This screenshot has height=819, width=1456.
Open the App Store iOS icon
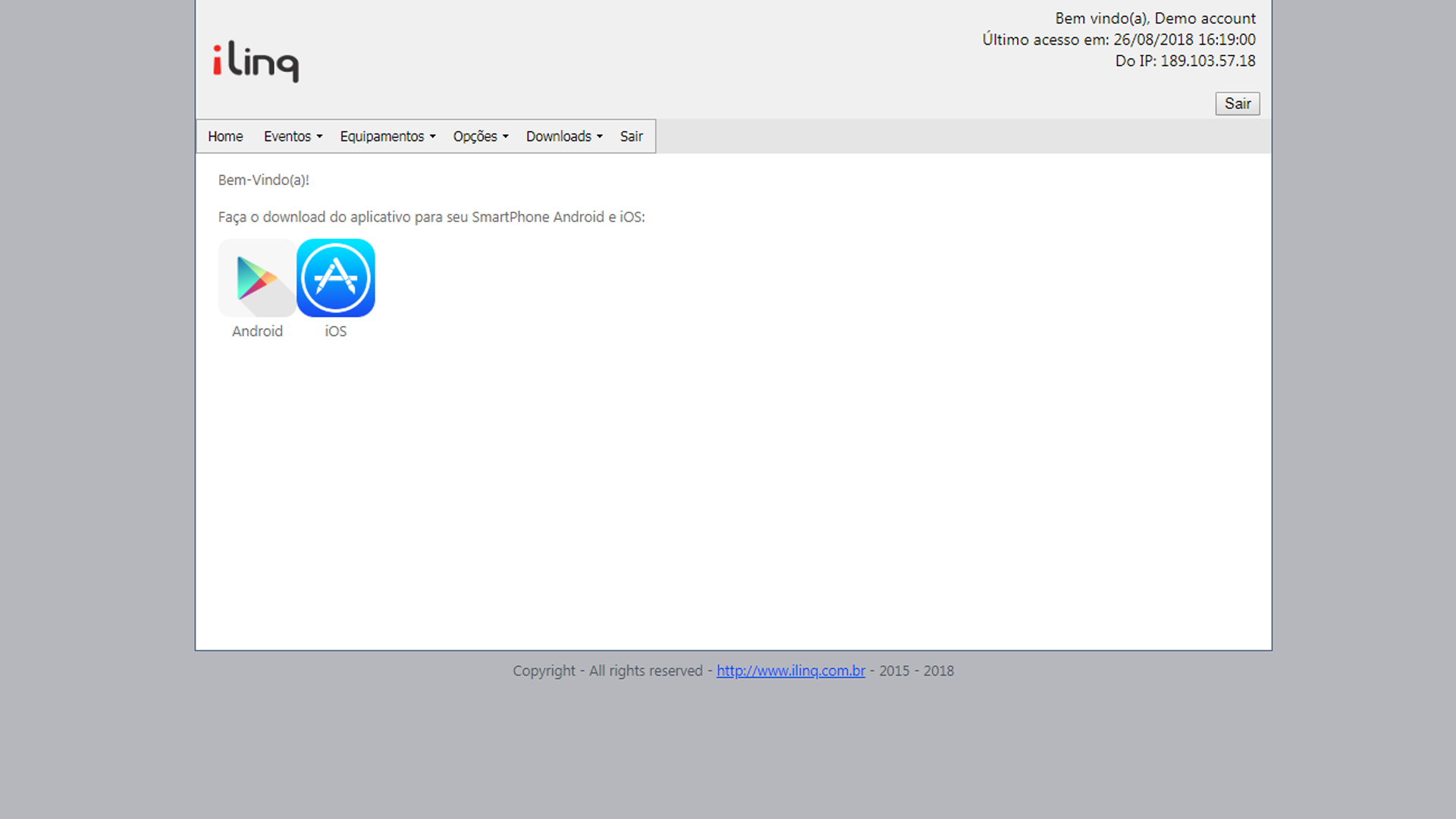(x=336, y=278)
